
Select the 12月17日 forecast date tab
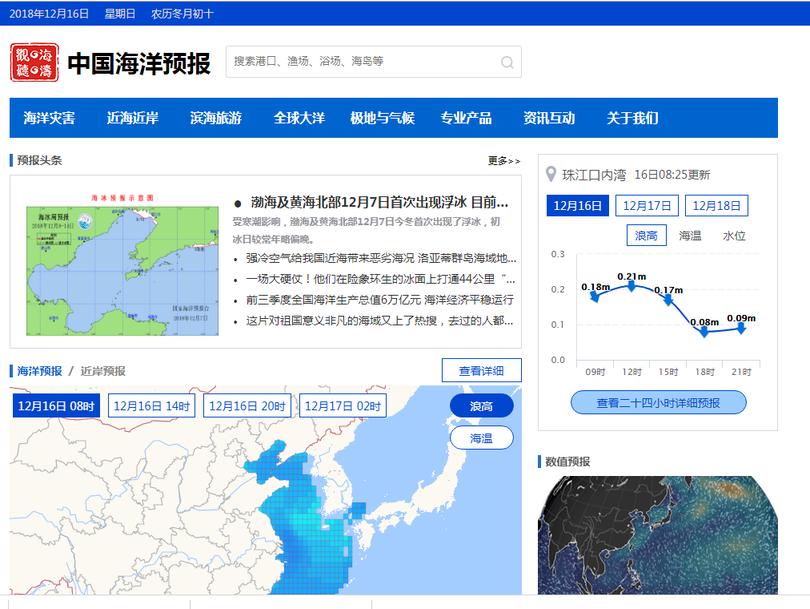(x=646, y=205)
